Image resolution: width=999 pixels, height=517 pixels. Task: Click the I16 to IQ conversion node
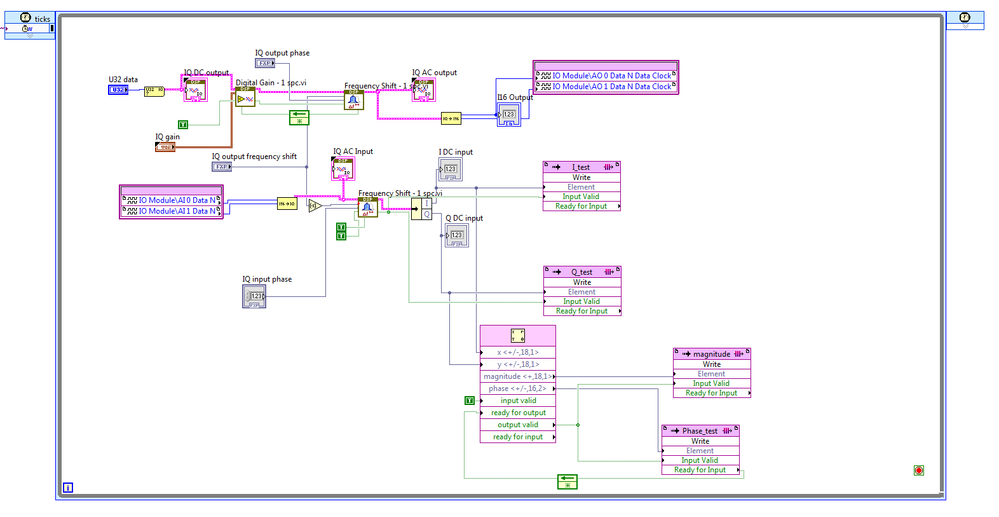(287, 204)
